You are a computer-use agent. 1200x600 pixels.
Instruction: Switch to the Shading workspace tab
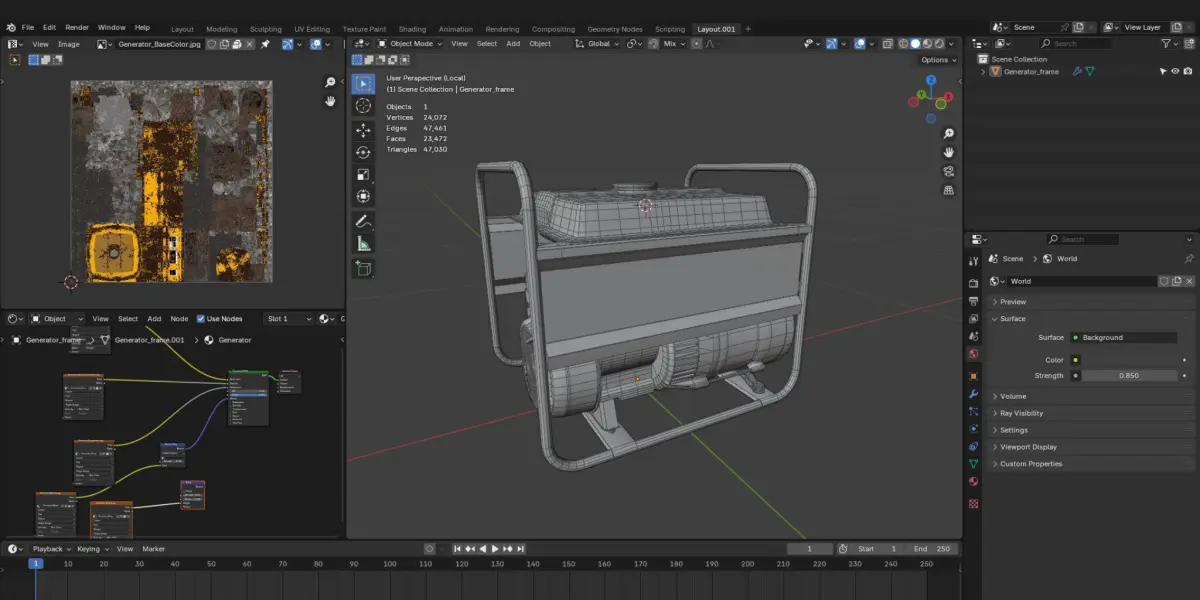(x=412, y=29)
